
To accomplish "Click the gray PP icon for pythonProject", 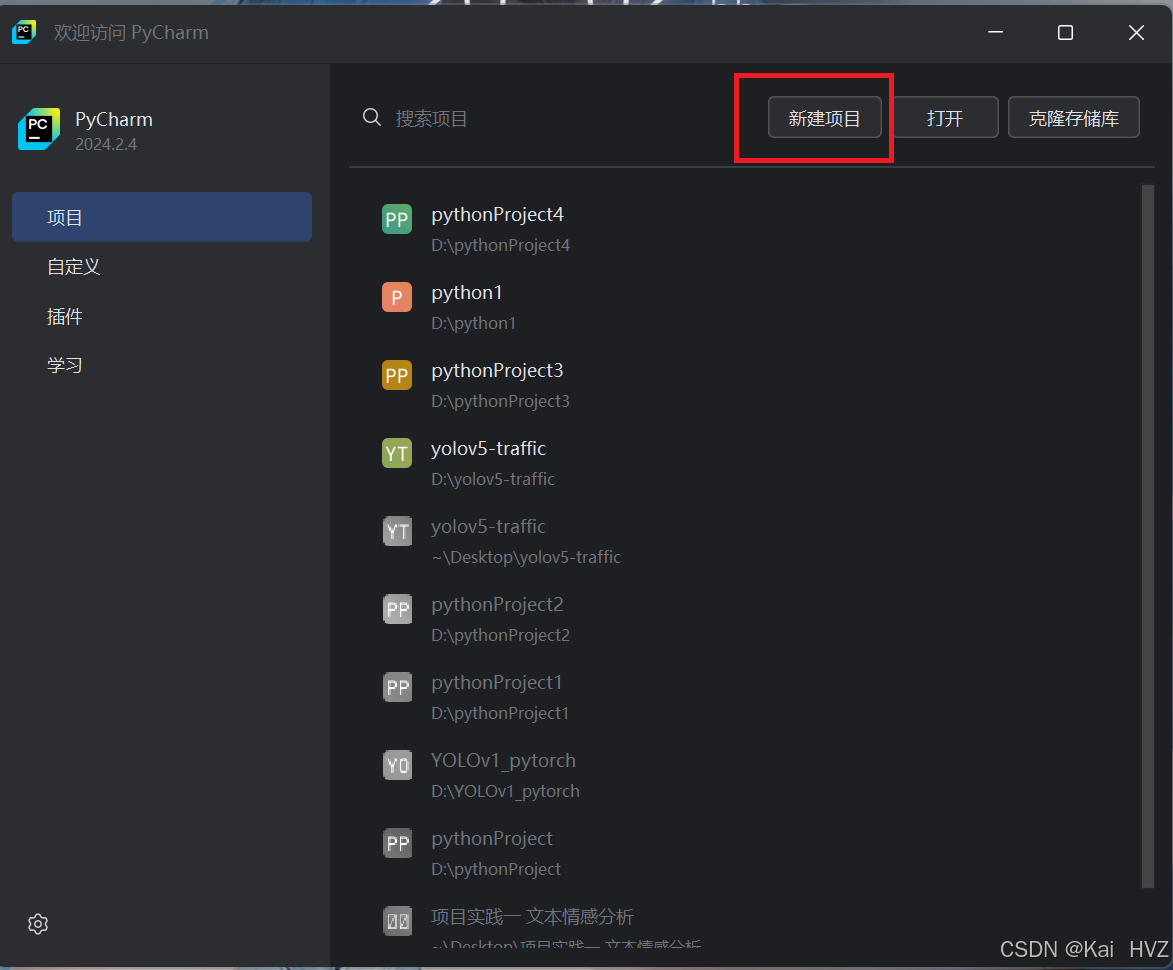I will [396, 843].
